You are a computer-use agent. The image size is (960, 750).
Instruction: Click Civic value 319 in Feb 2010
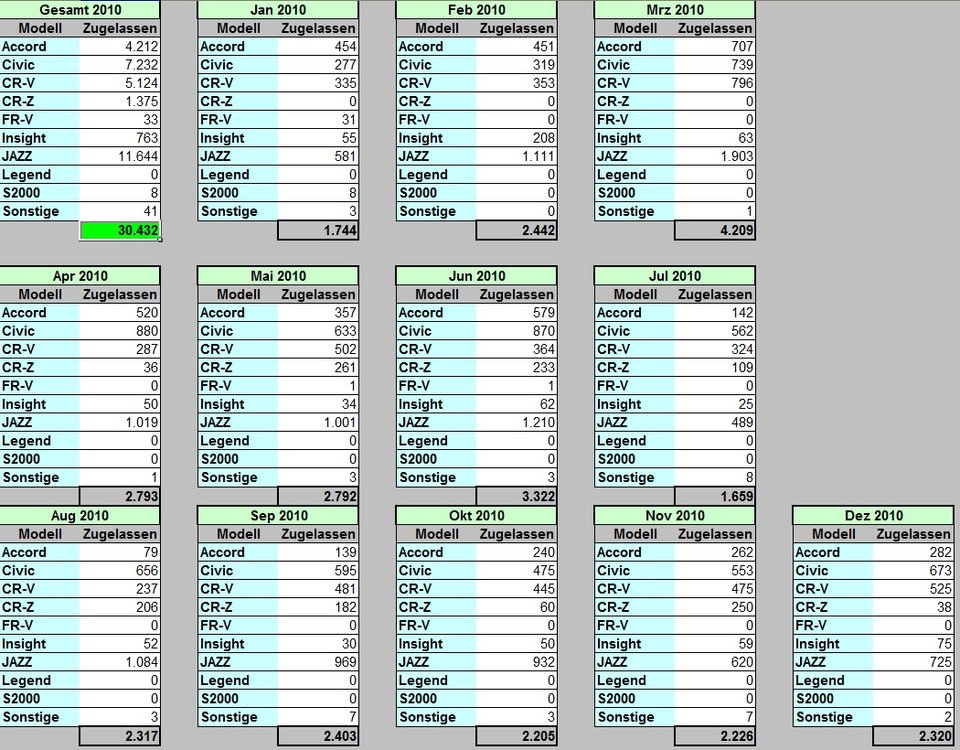(516, 65)
